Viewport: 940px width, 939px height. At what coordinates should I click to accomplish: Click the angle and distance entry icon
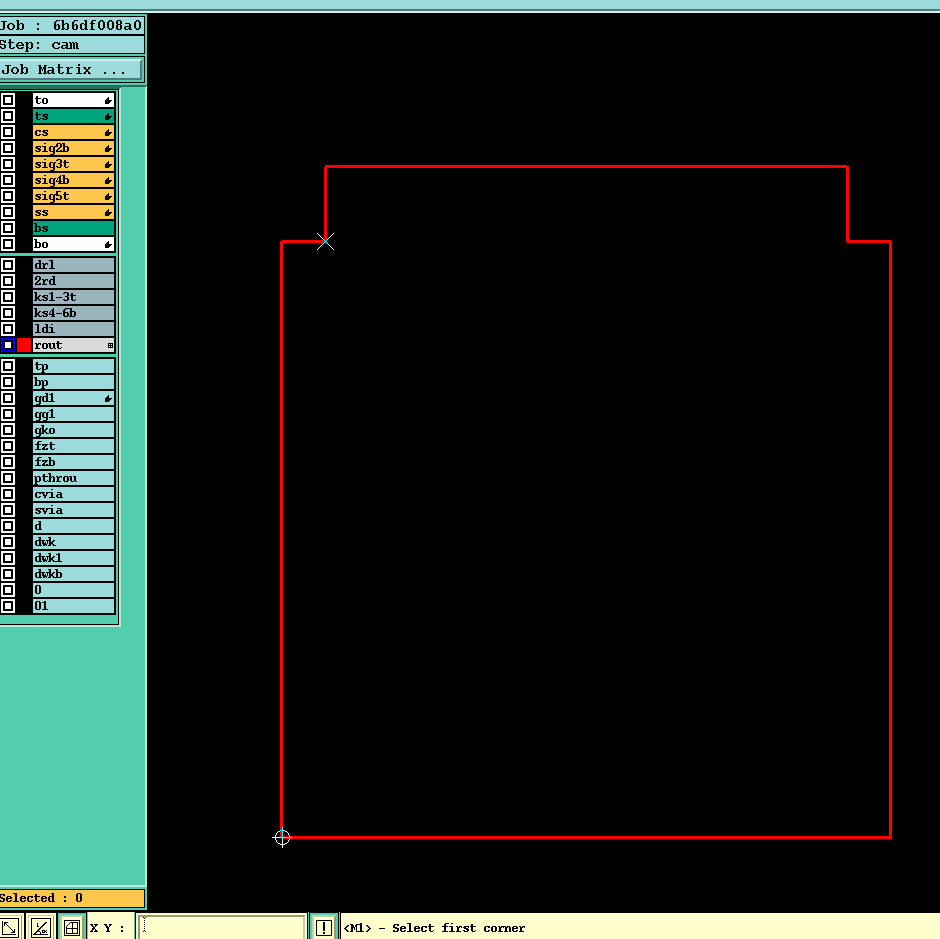coord(41,928)
